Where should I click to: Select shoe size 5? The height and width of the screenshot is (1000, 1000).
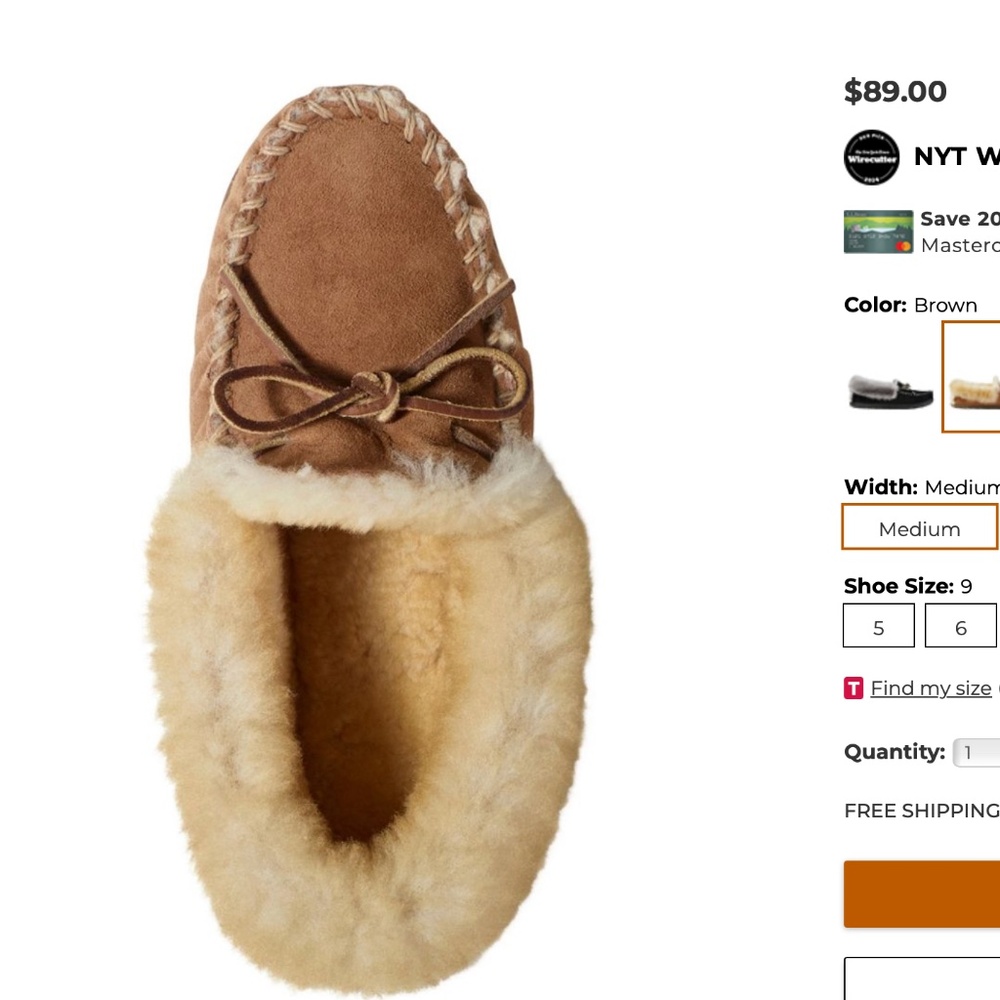click(878, 626)
